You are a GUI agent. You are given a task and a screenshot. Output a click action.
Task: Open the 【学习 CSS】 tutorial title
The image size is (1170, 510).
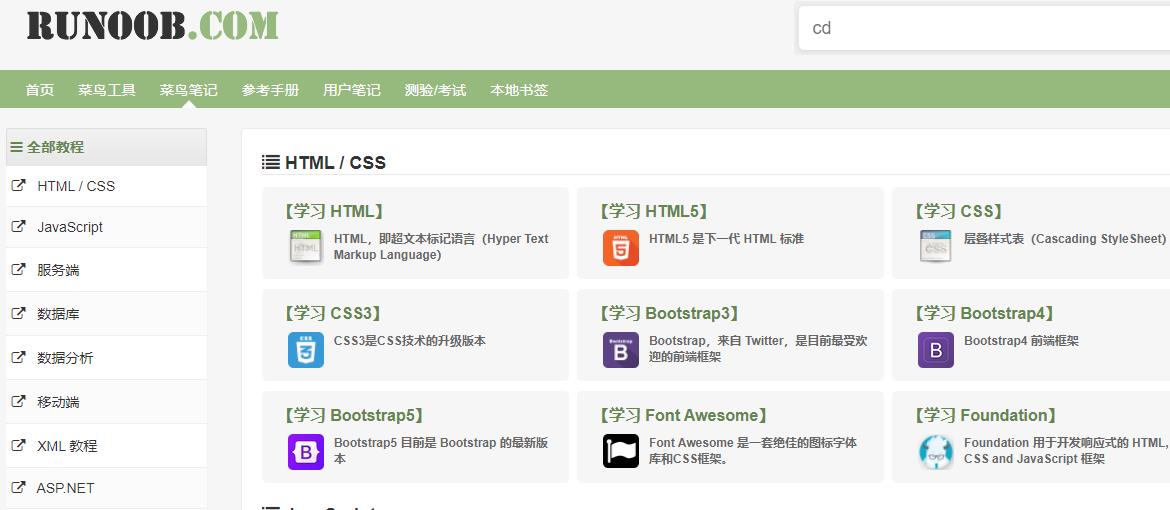click(x=959, y=211)
